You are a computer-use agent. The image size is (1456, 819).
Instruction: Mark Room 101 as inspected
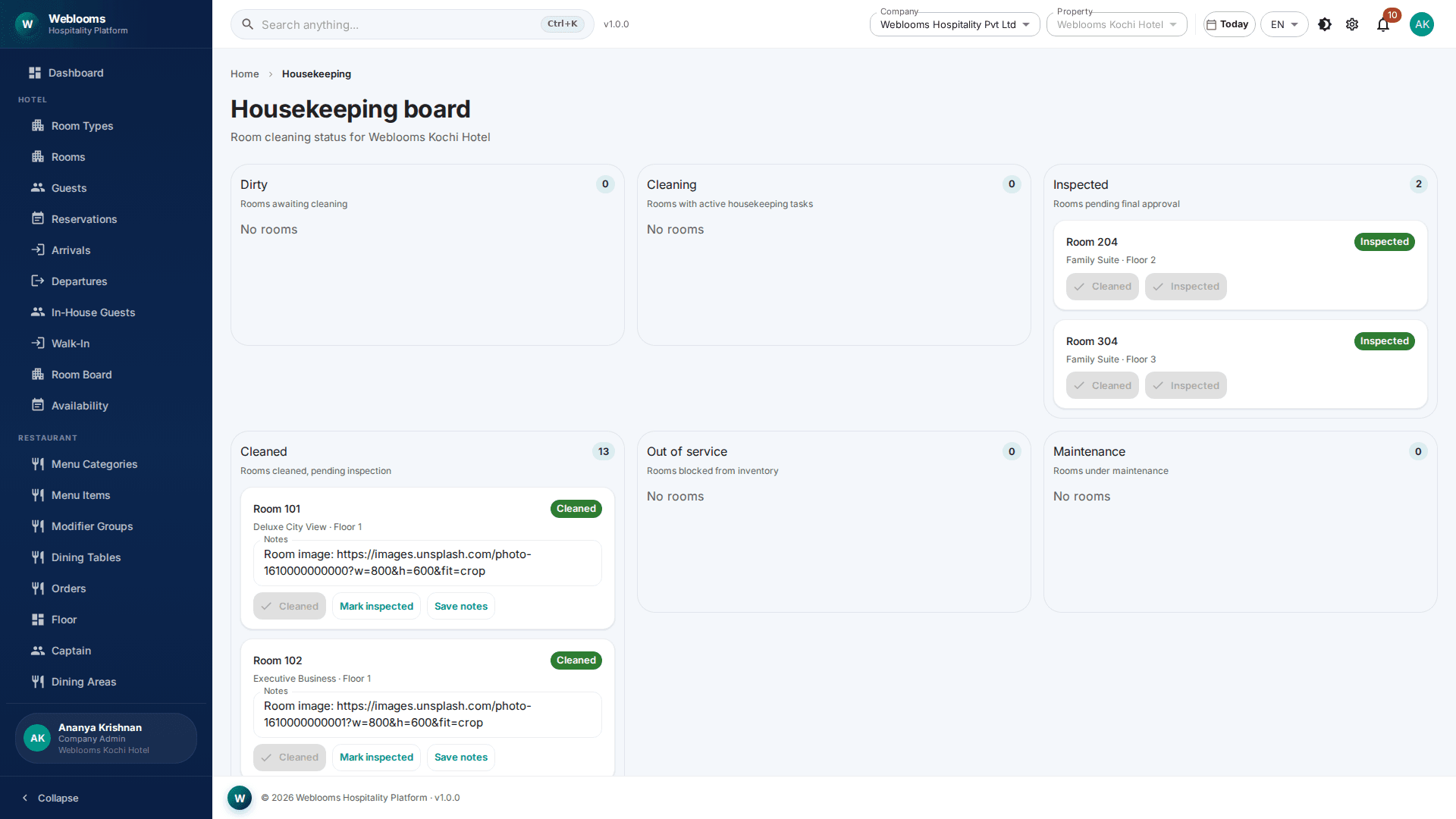(x=376, y=606)
